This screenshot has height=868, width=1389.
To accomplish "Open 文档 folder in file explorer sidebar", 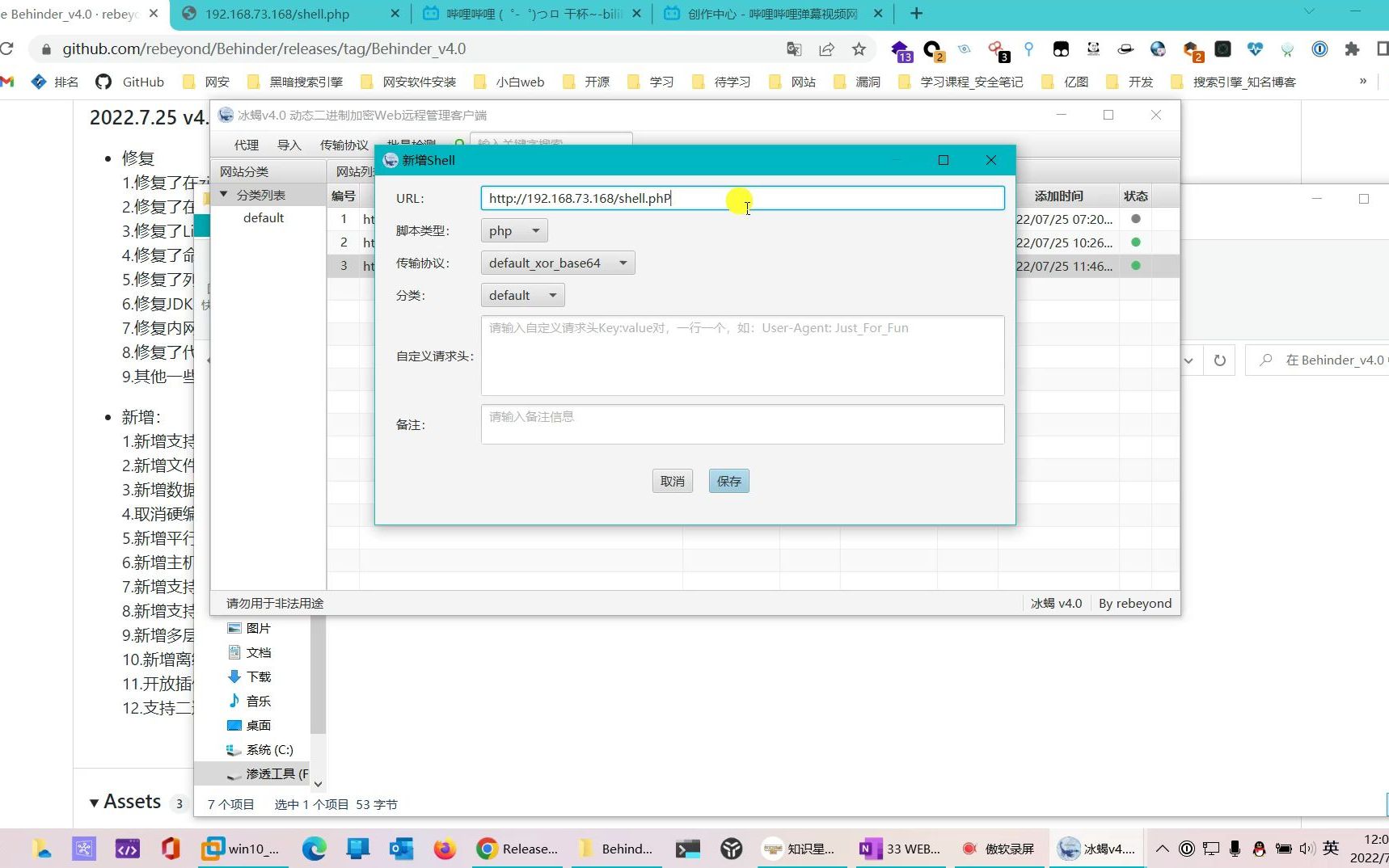I will pos(249,652).
